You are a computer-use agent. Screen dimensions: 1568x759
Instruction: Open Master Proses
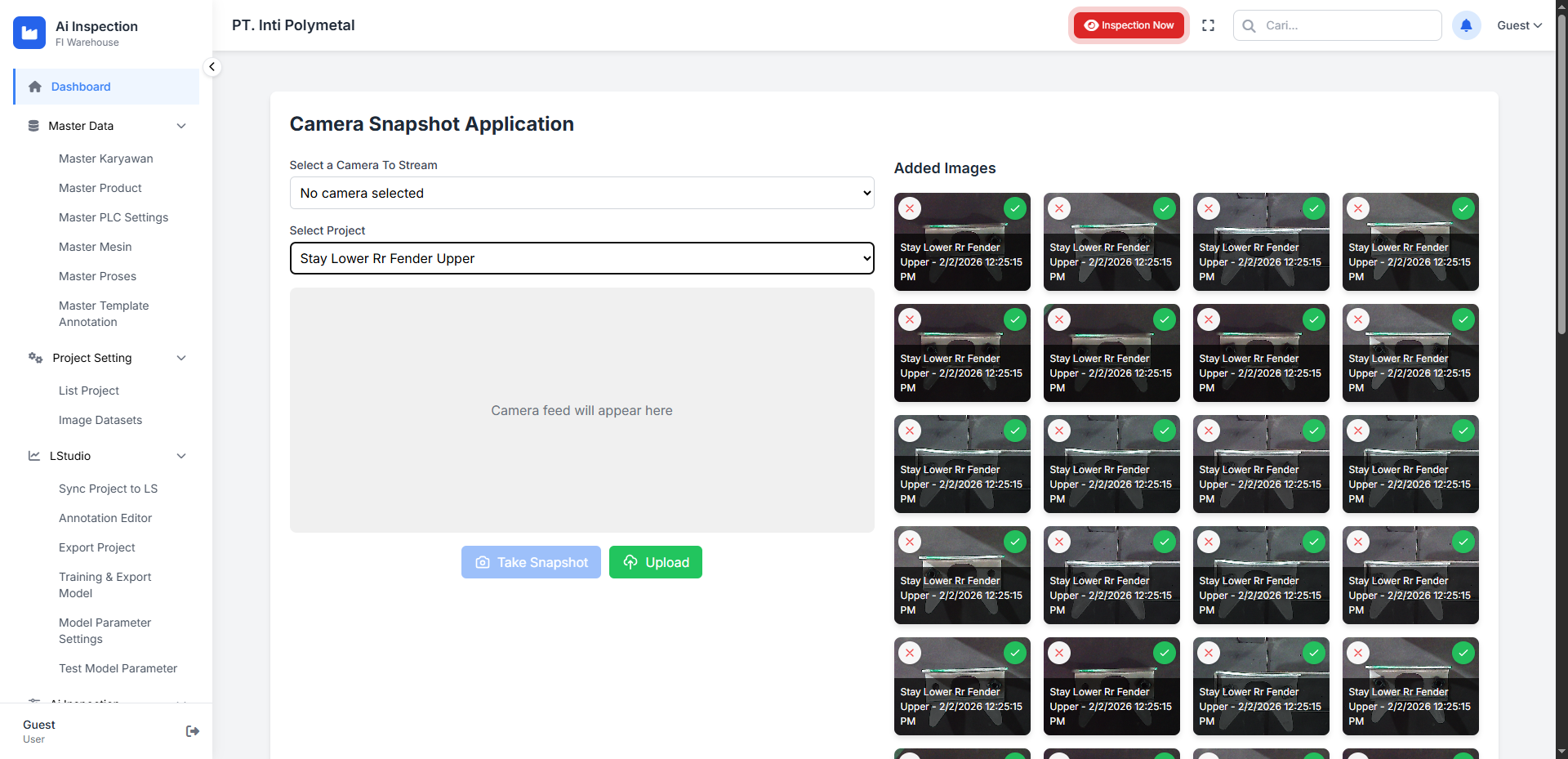[x=98, y=276]
